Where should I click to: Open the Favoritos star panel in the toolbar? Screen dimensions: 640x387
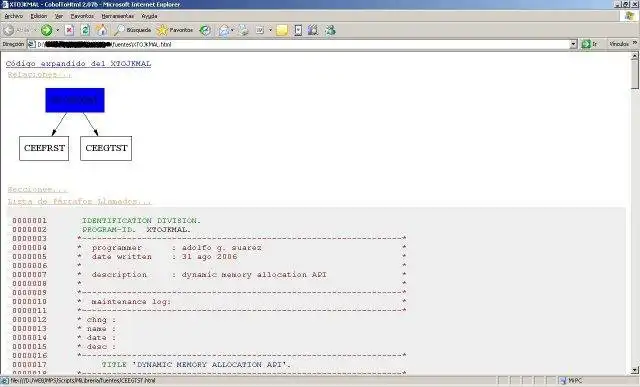pyautogui.click(x=175, y=30)
